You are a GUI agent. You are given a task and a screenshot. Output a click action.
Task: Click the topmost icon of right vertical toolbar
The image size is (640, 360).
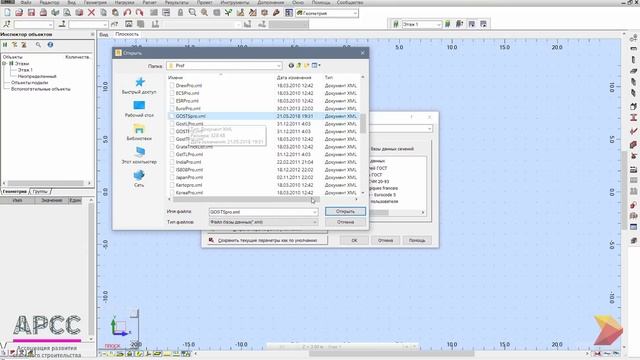click(633, 38)
